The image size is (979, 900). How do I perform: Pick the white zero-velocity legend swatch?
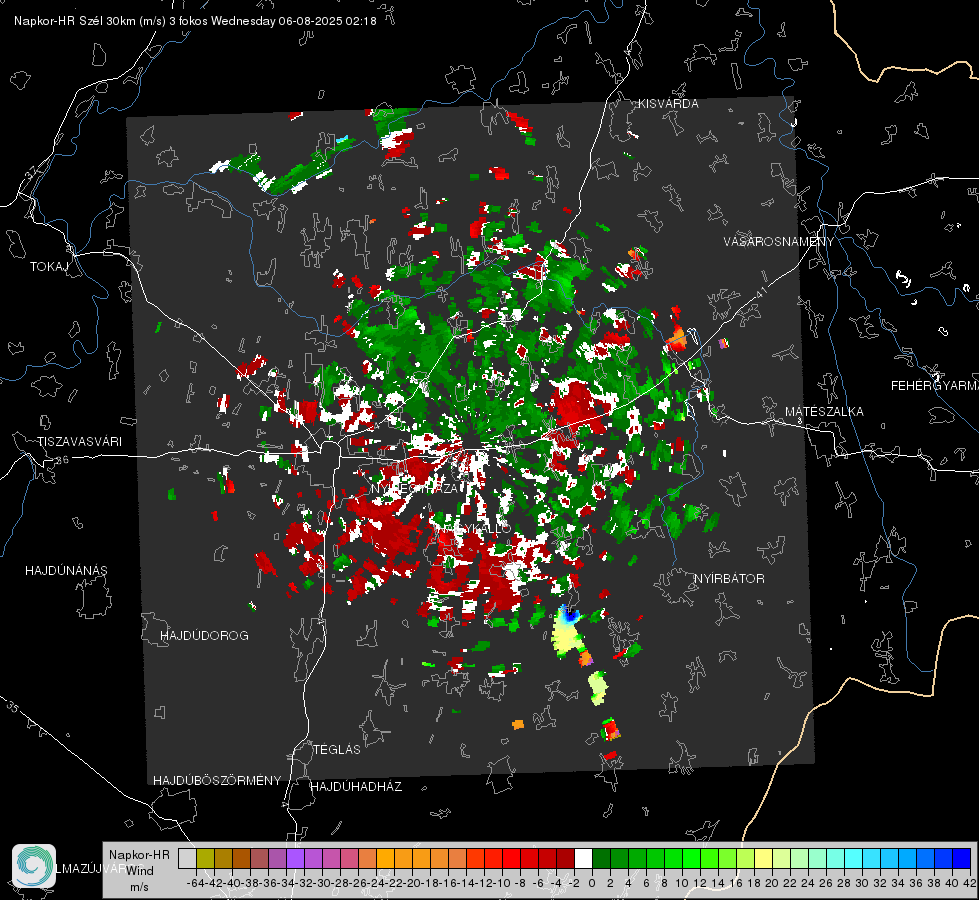[583, 858]
